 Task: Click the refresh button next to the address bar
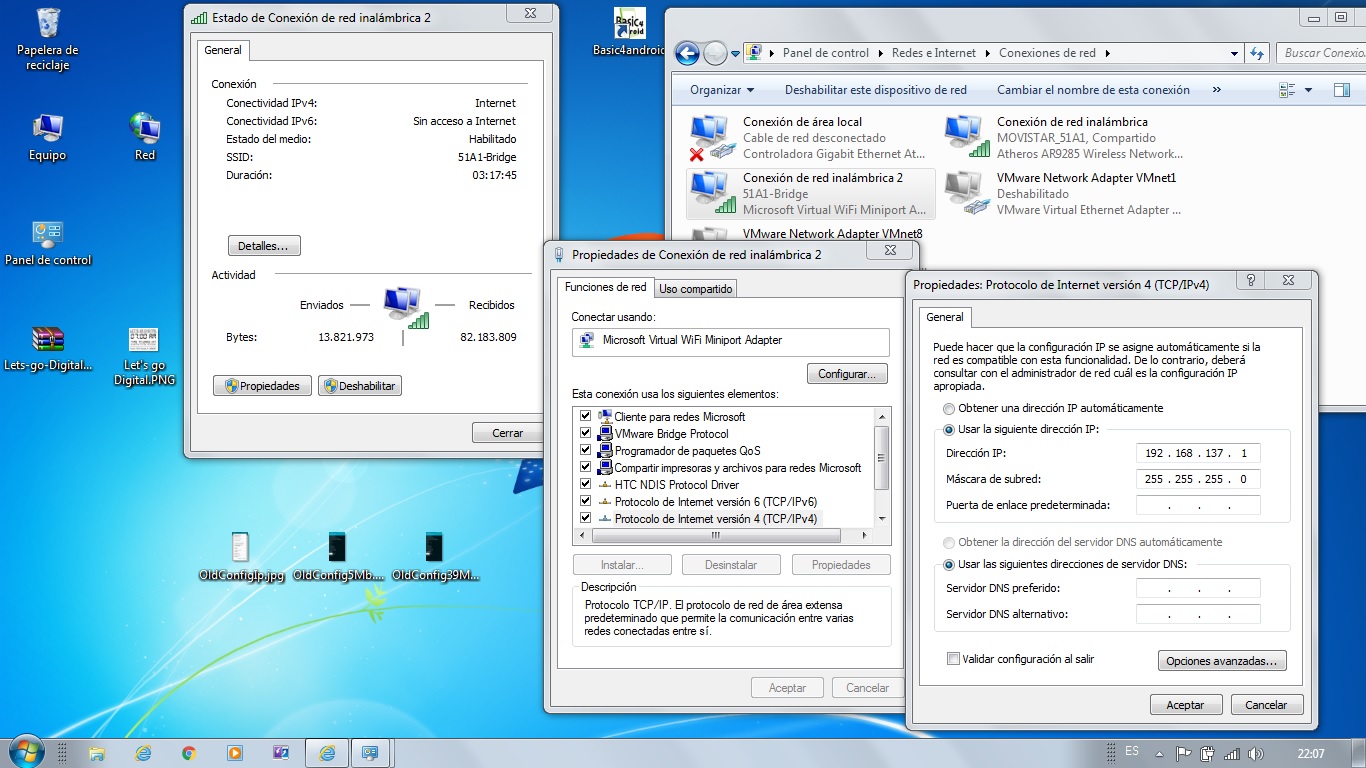pos(1258,53)
